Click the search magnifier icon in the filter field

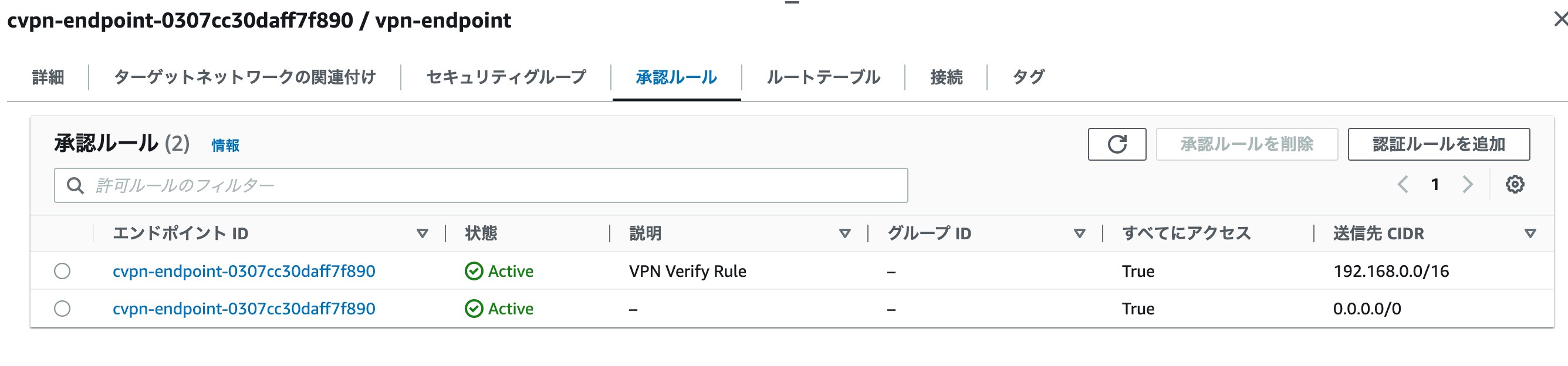[x=76, y=185]
